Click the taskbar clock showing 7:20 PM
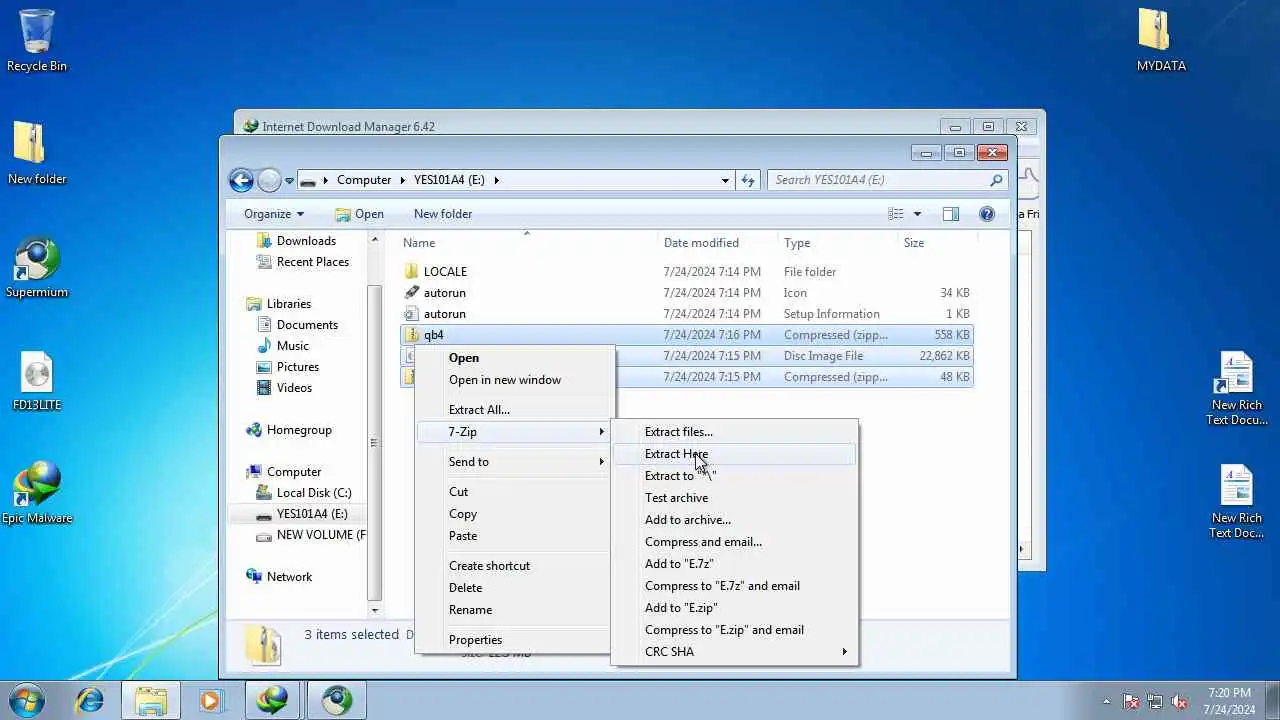This screenshot has height=720, width=1280. point(1229,701)
